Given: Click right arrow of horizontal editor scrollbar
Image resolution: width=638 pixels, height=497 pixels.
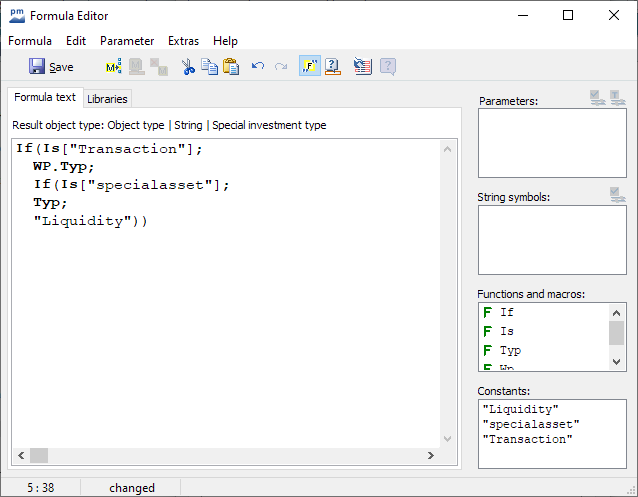Looking at the screenshot, I should (x=431, y=455).
